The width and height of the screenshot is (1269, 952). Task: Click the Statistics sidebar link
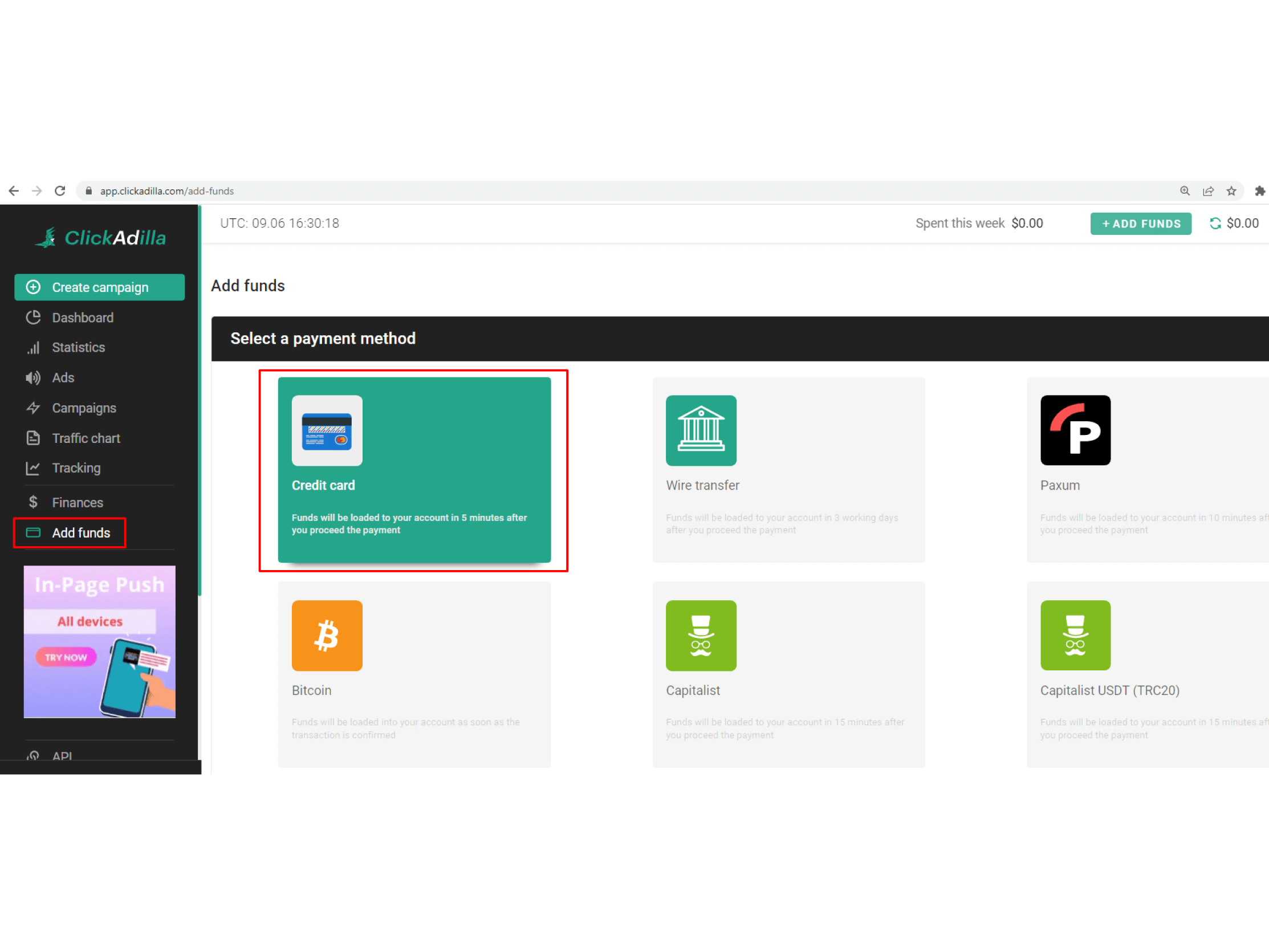79,347
